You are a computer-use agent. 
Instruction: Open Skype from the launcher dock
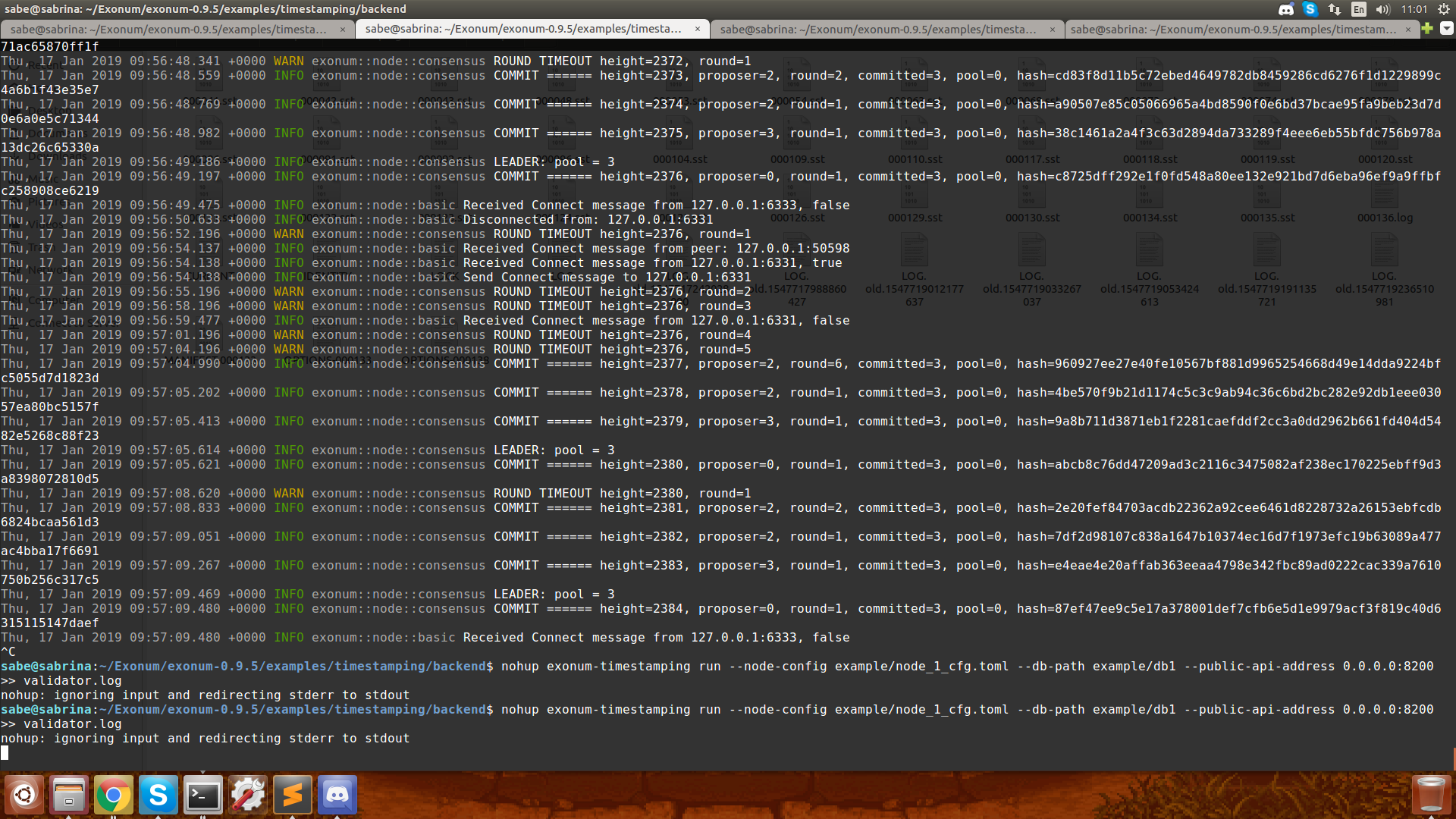[158, 794]
